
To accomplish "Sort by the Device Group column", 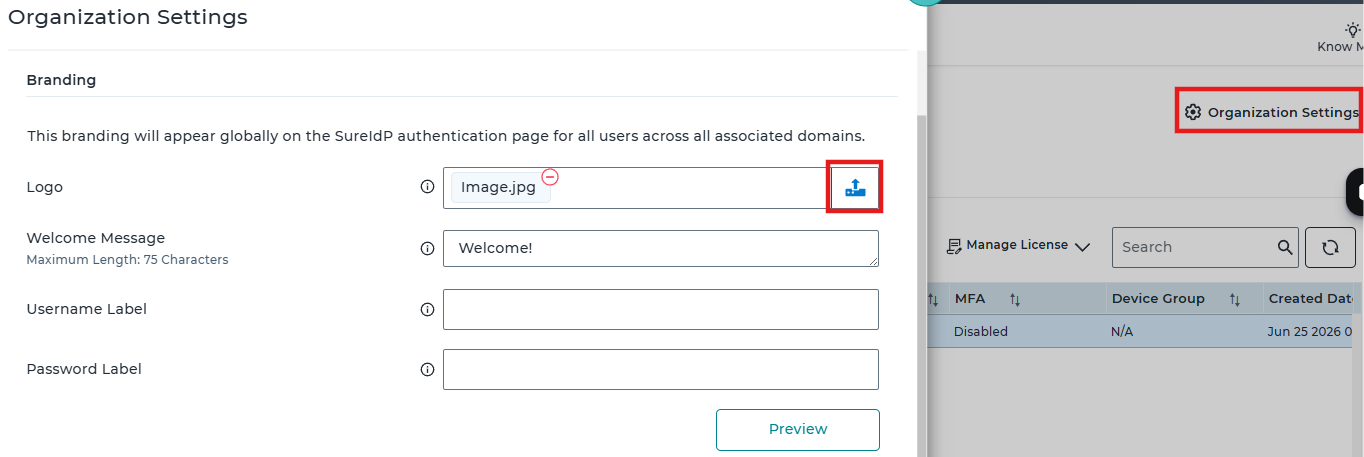I will pyautogui.click(x=1234, y=299).
